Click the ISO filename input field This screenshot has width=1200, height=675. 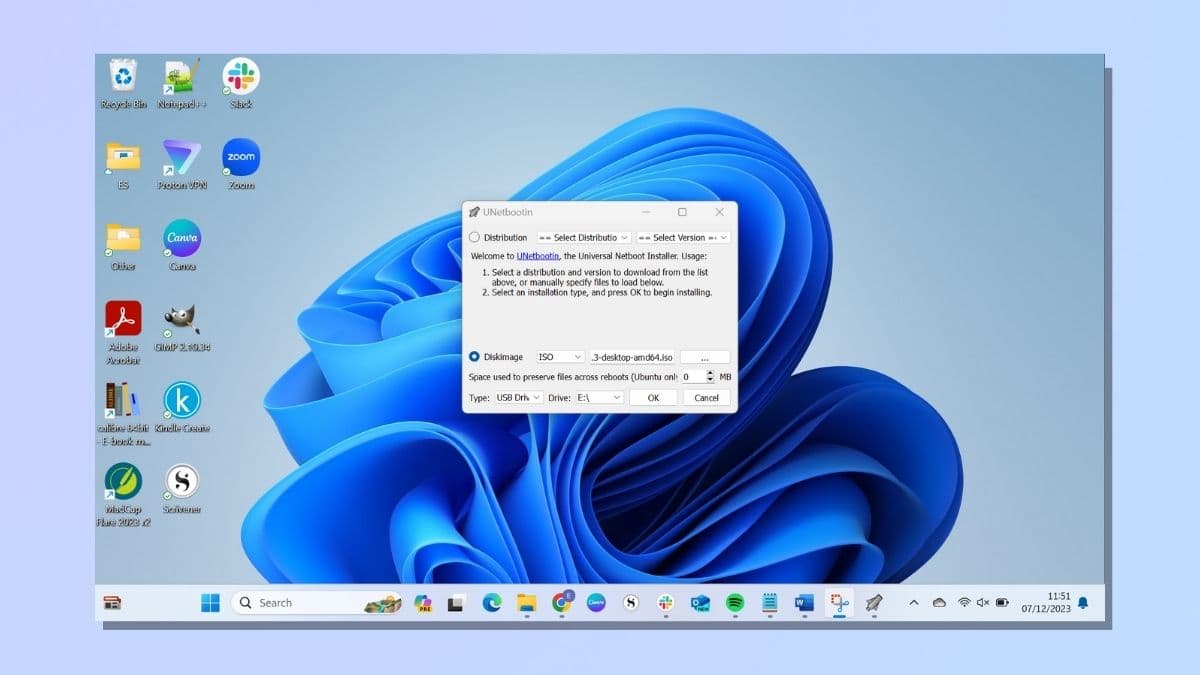[x=632, y=357]
